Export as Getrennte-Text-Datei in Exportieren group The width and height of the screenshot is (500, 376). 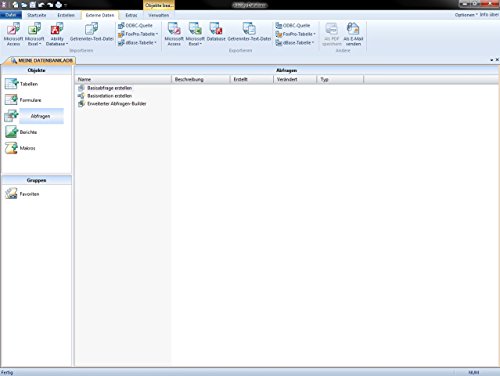[249, 32]
